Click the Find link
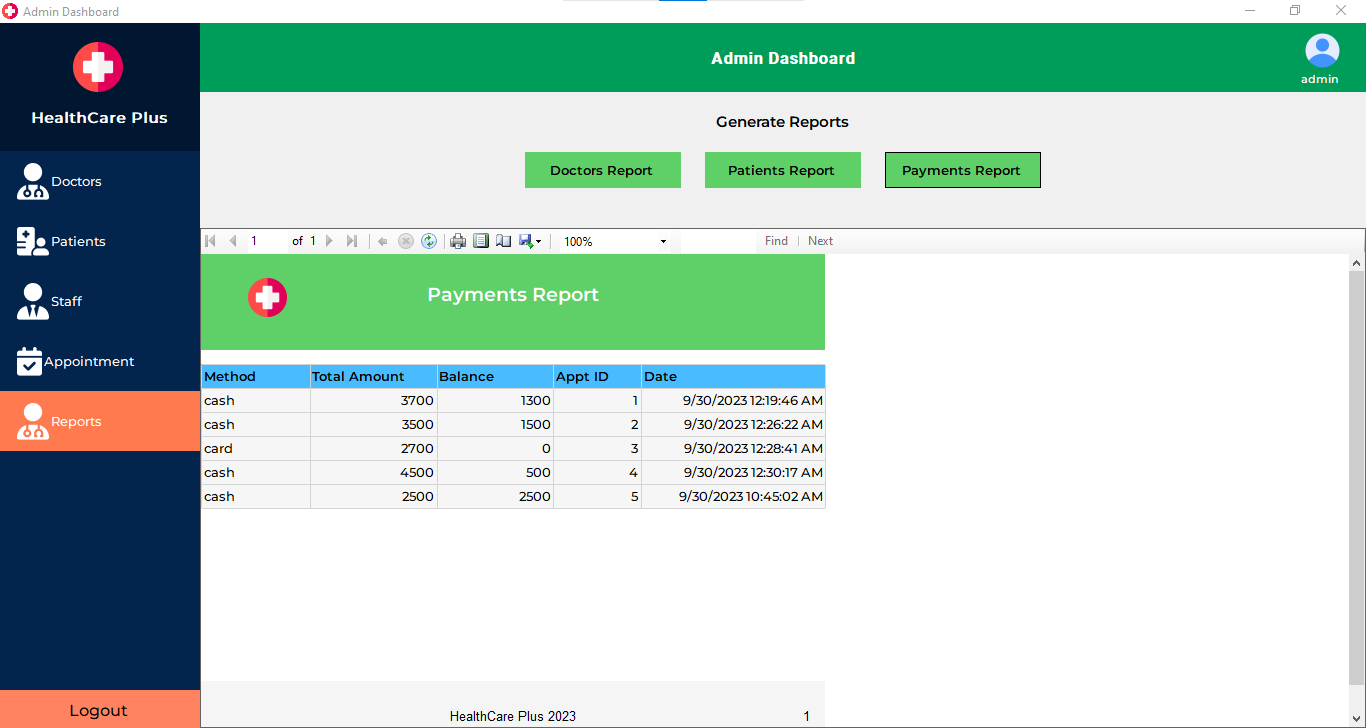The height and width of the screenshot is (728, 1366). (x=776, y=241)
